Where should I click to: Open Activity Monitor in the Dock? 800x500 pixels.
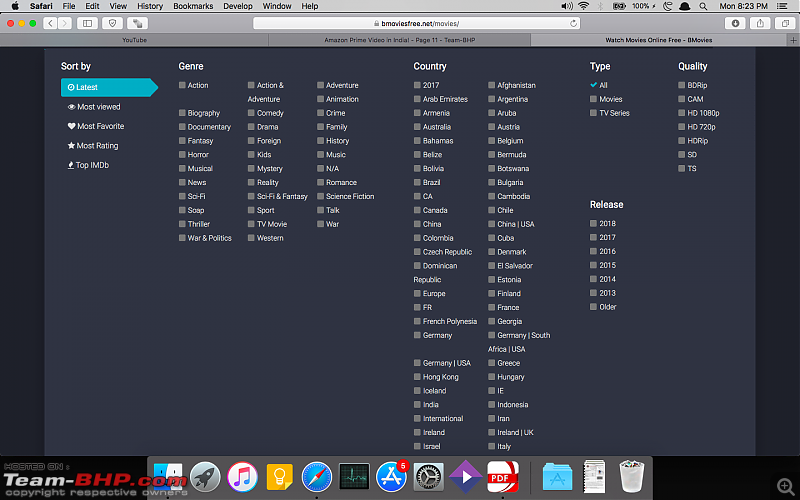point(354,477)
